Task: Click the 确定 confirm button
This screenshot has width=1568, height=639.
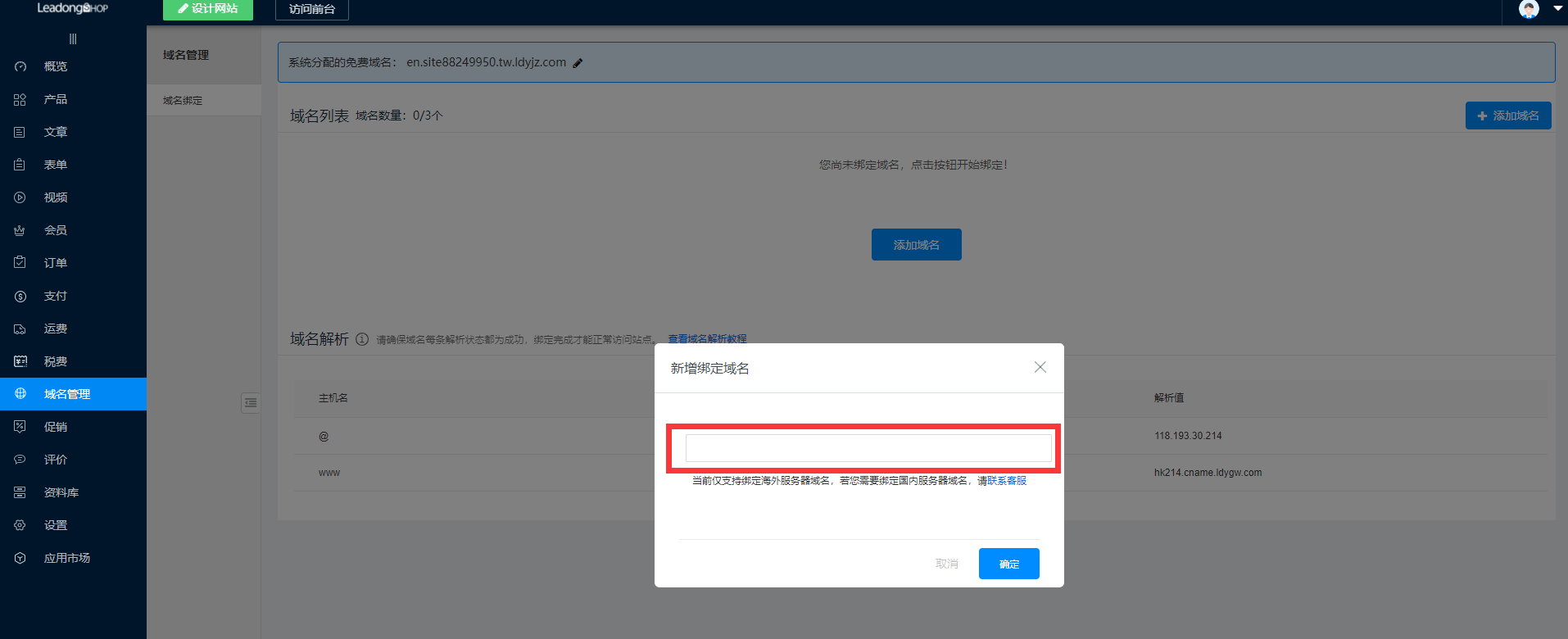Action: [x=1008, y=564]
